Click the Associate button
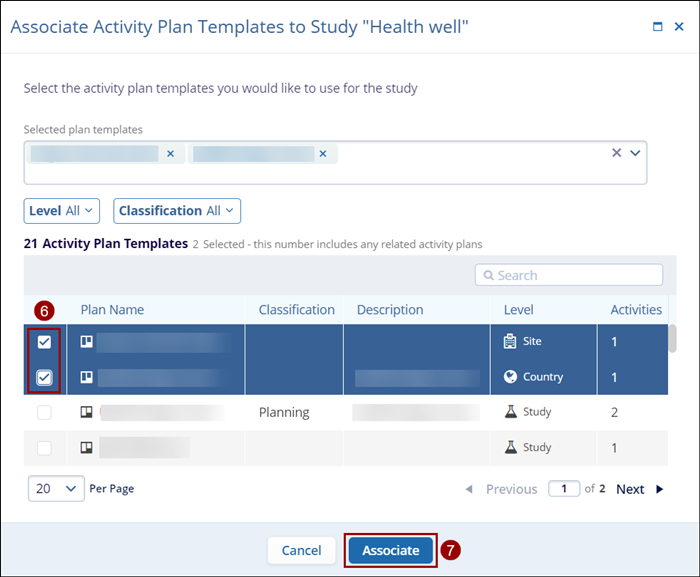This screenshot has width=700, height=577. [x=391, y=550]
